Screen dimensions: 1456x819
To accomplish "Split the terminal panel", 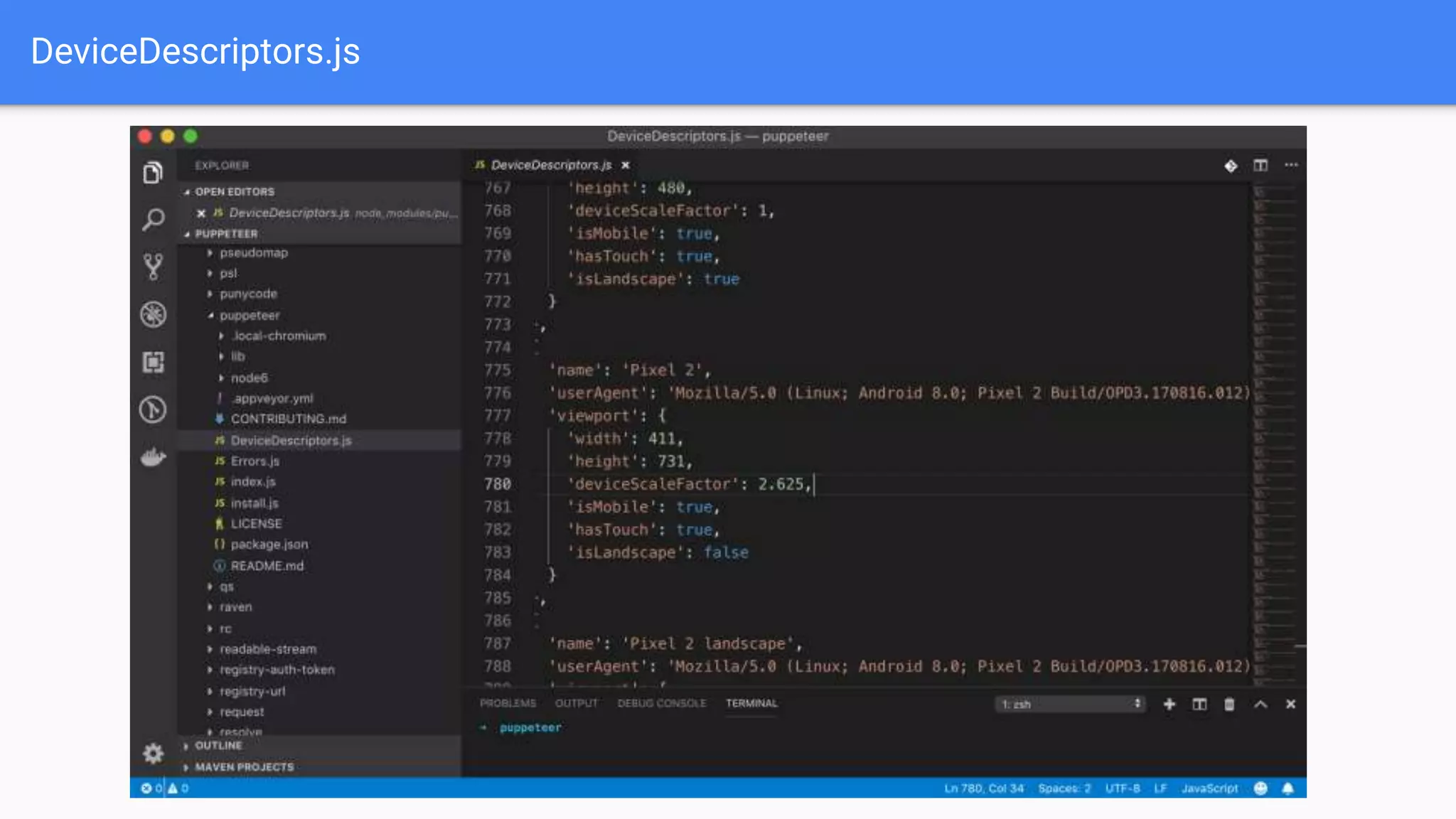I will pos(1199,704).
